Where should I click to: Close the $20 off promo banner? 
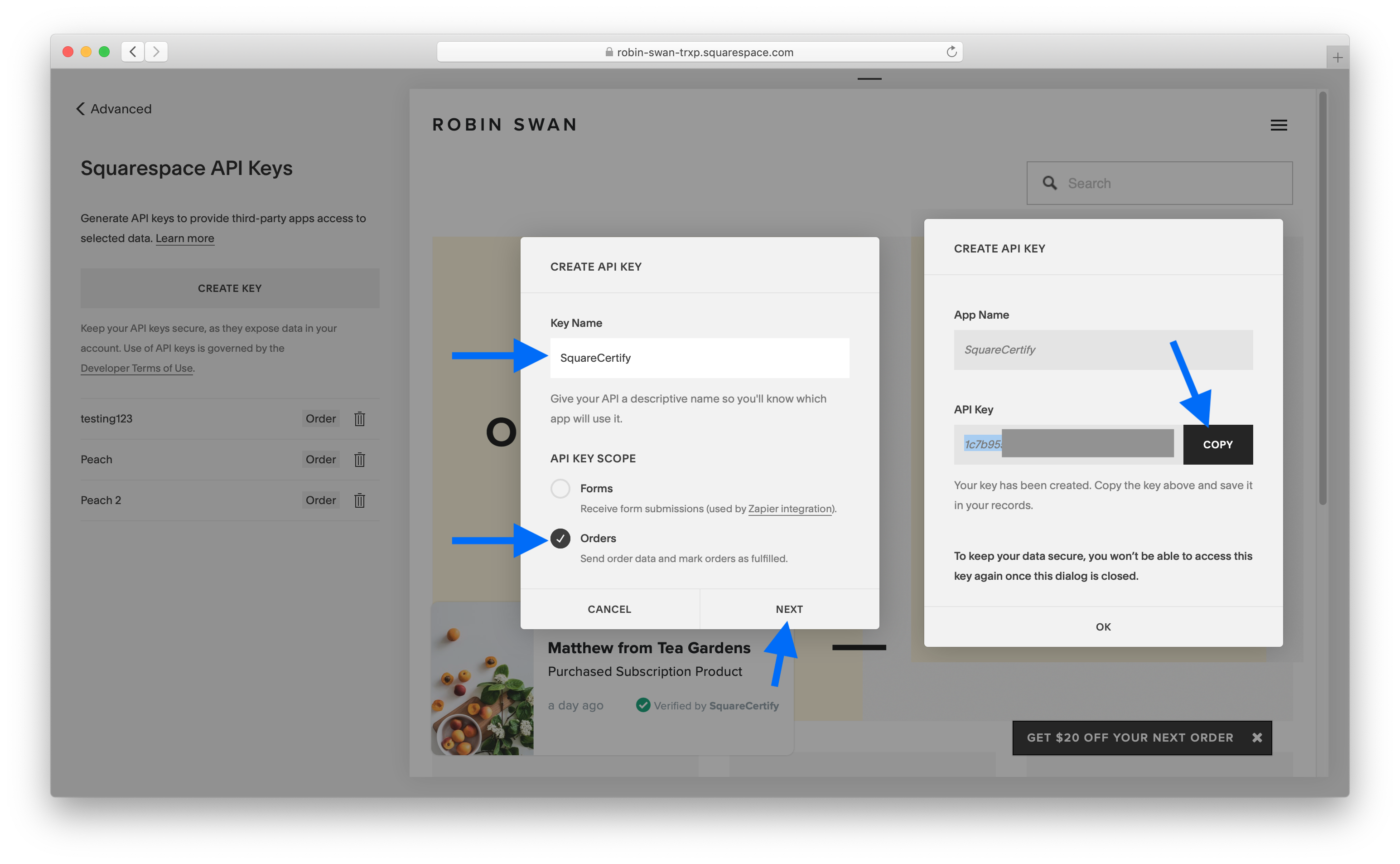(1257, 737)
